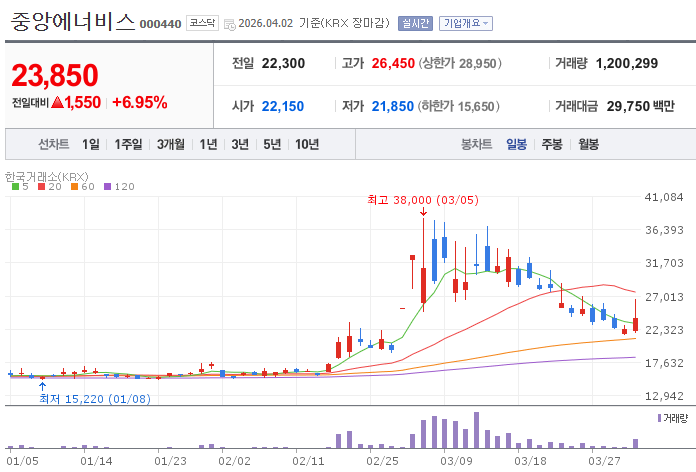
Task: Click the 하한가 15,650 text
Action: (x=459, y=107)
